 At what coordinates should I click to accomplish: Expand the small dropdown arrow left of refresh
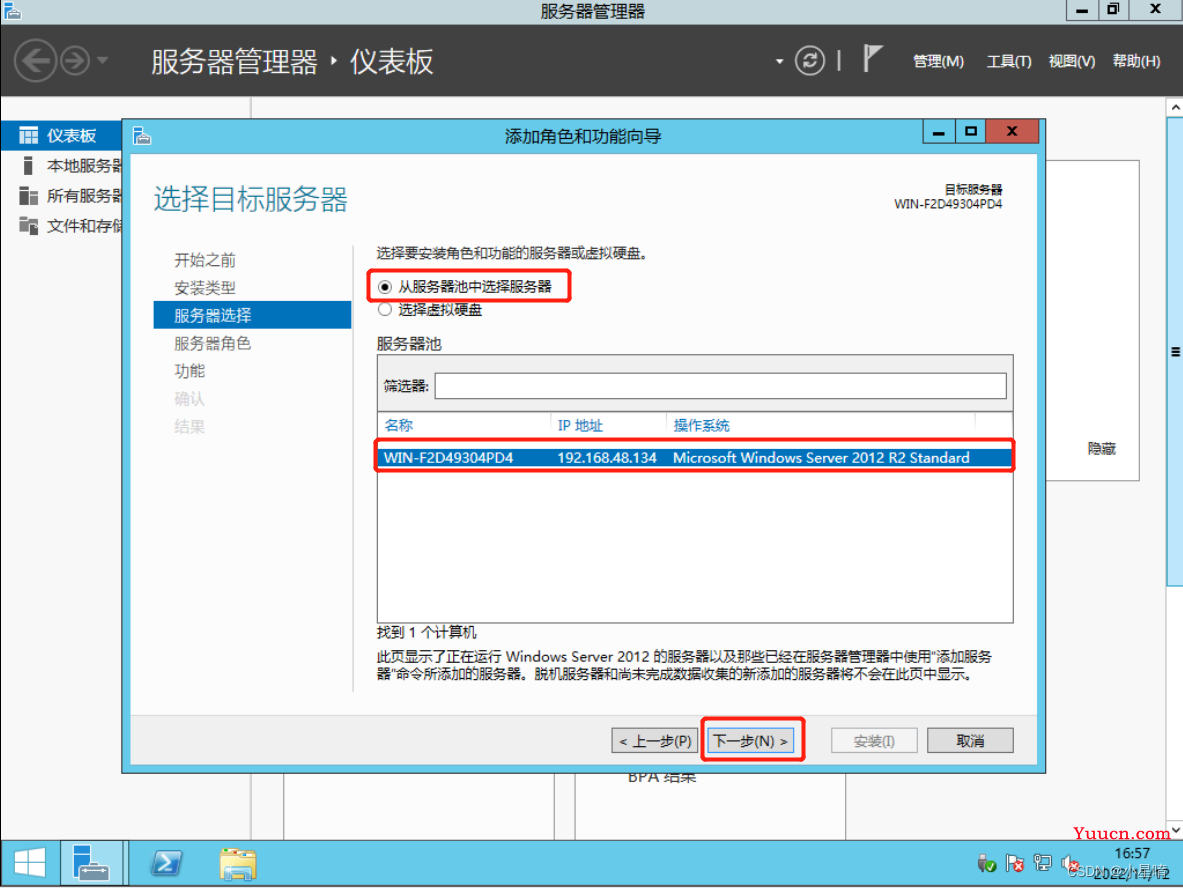(779, 61)
